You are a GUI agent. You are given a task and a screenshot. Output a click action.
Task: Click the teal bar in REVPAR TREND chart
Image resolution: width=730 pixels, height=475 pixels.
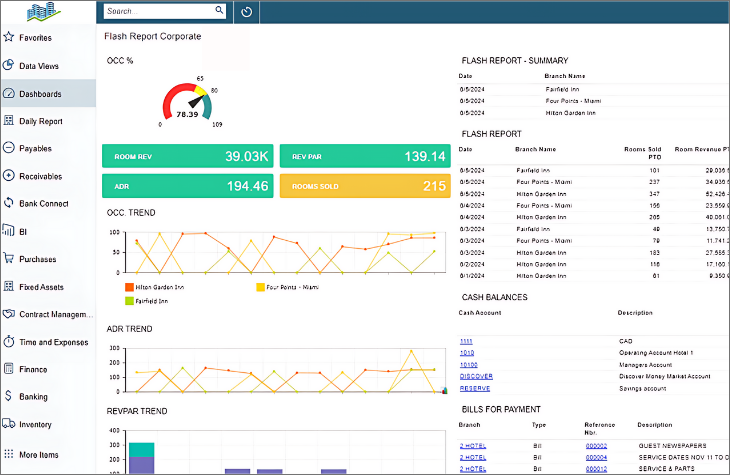pyautogui.click(x=142, y=449)
